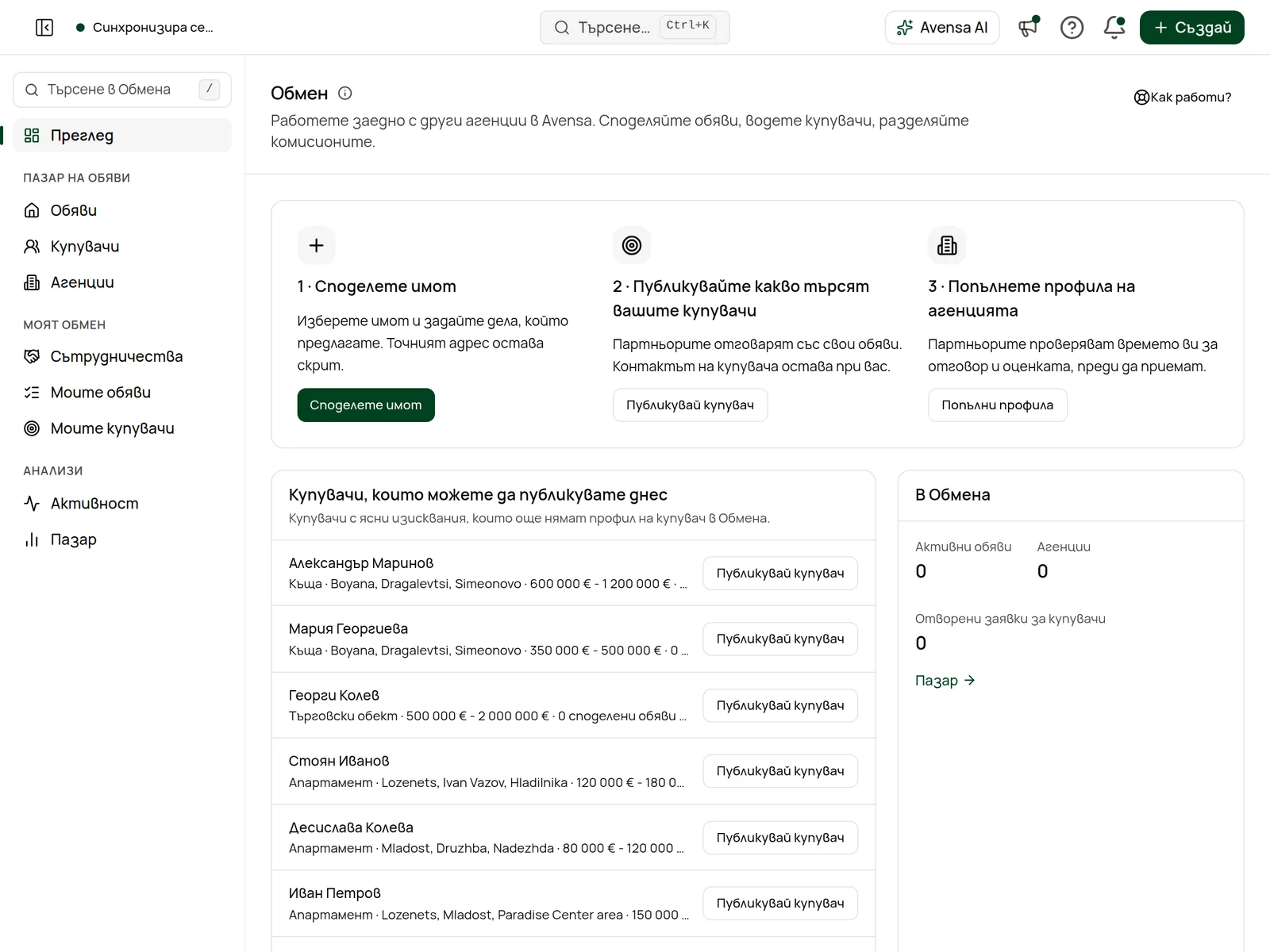Collapse the sidebar panel icon

(44, 28)
